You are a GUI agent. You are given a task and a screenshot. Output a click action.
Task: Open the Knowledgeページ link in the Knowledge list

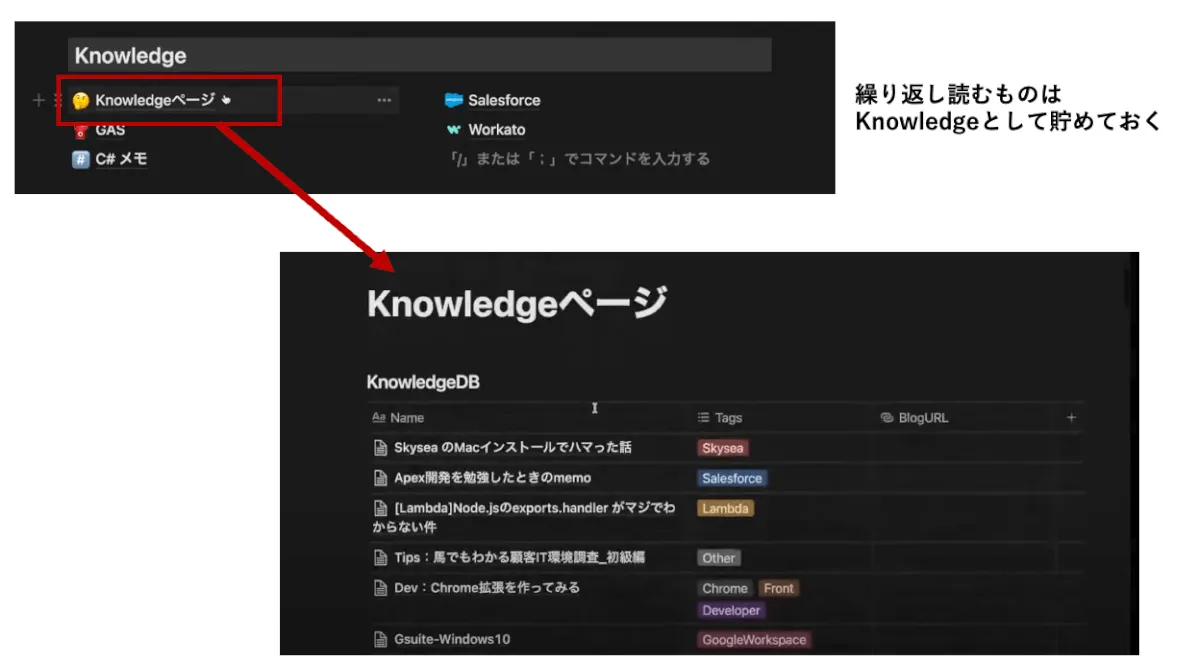tap(155, 100)
